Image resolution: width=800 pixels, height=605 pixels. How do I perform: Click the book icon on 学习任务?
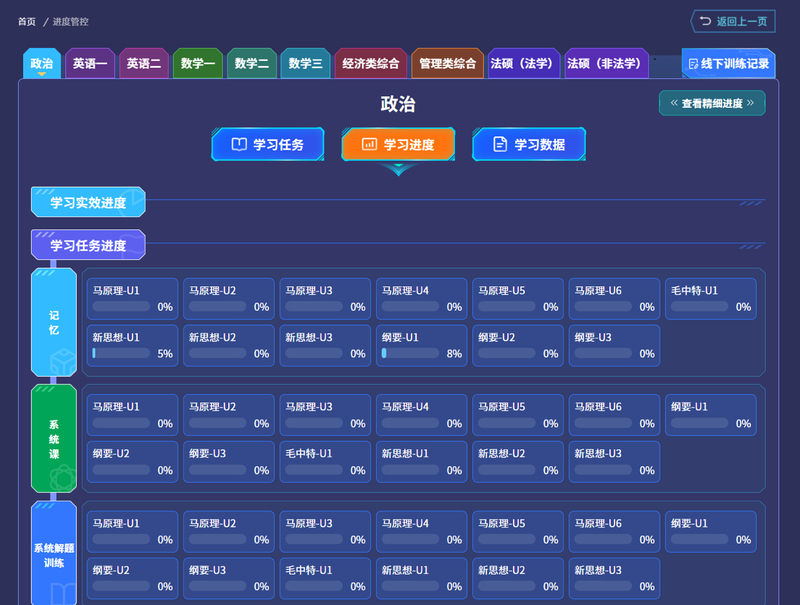(x=239, y=145)
